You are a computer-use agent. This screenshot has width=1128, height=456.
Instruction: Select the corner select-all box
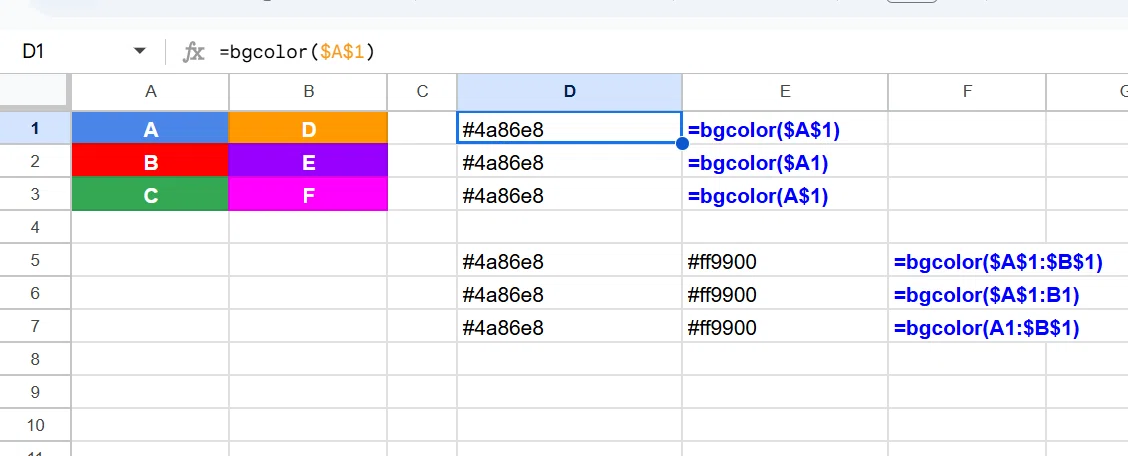35,92
